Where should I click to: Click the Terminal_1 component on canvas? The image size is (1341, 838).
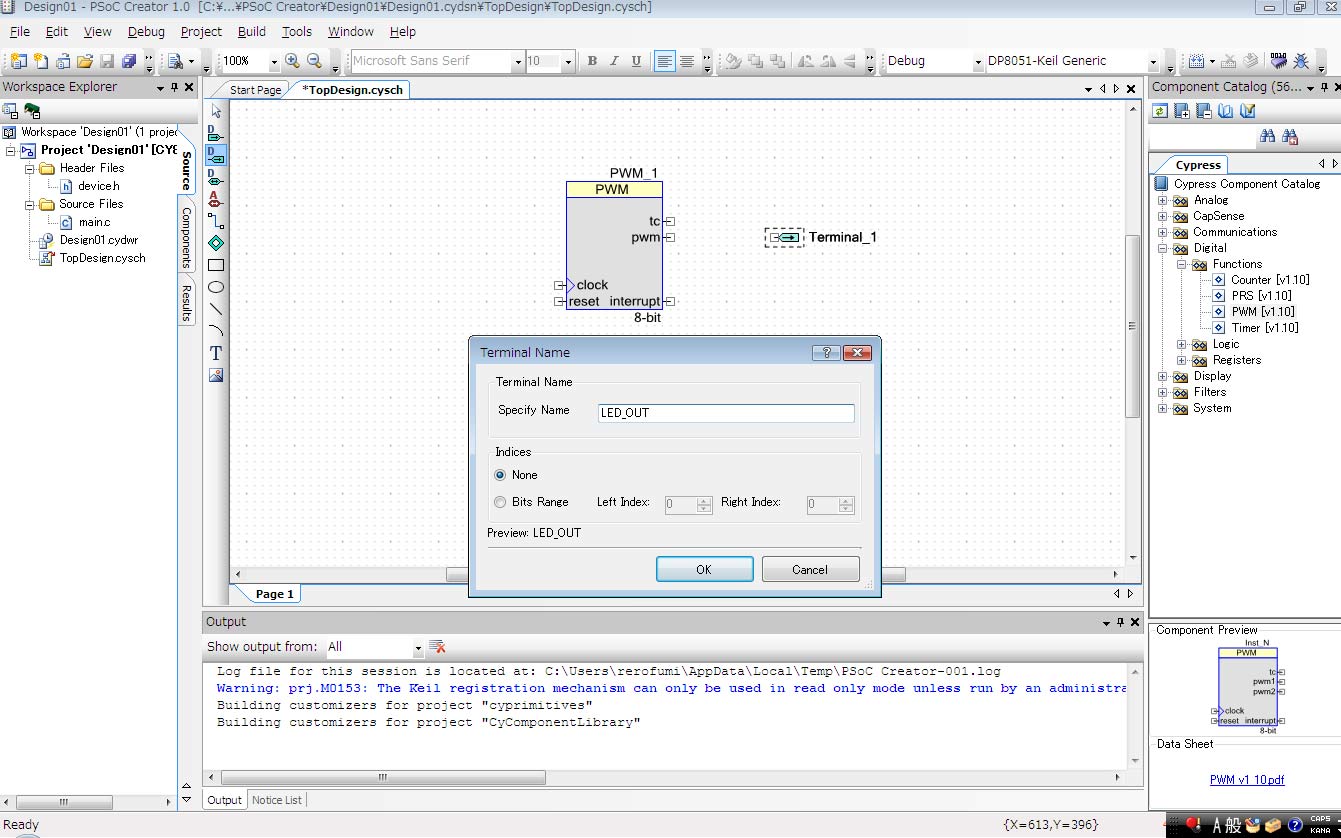(785, 237)
